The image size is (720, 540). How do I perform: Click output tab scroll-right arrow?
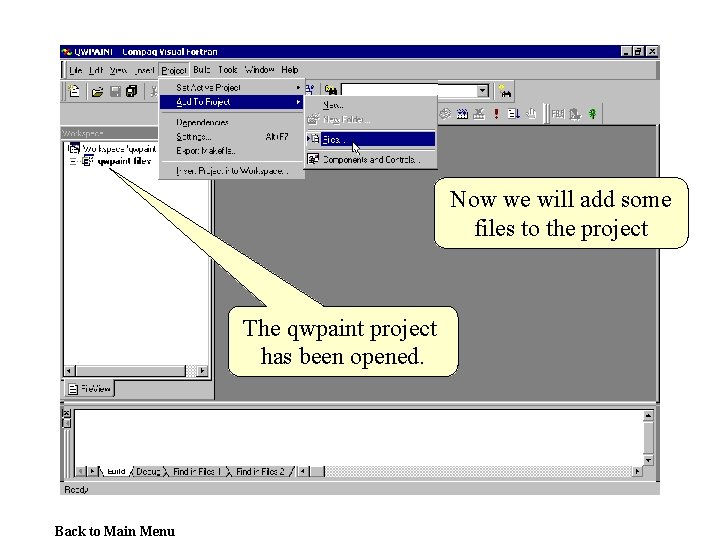[92, 471]
